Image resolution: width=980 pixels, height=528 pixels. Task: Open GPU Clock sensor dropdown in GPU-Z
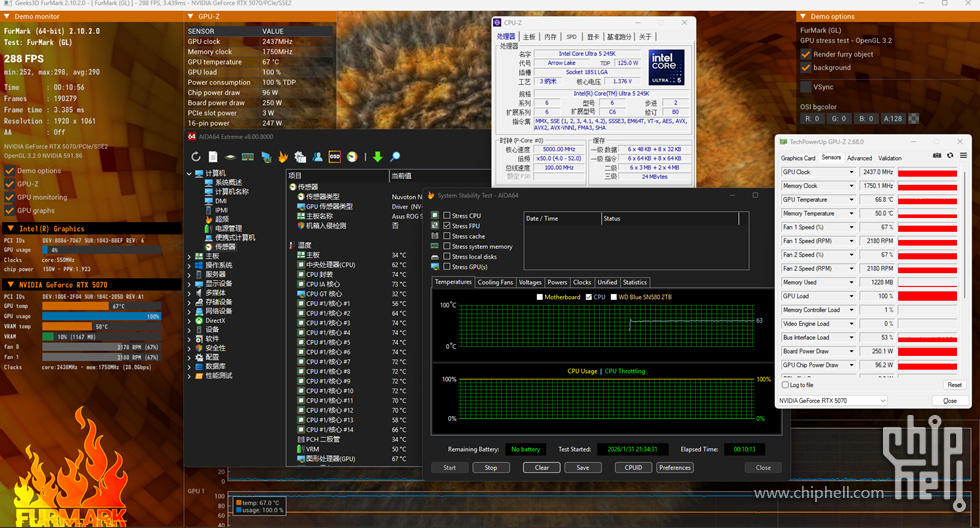[851, 172]
